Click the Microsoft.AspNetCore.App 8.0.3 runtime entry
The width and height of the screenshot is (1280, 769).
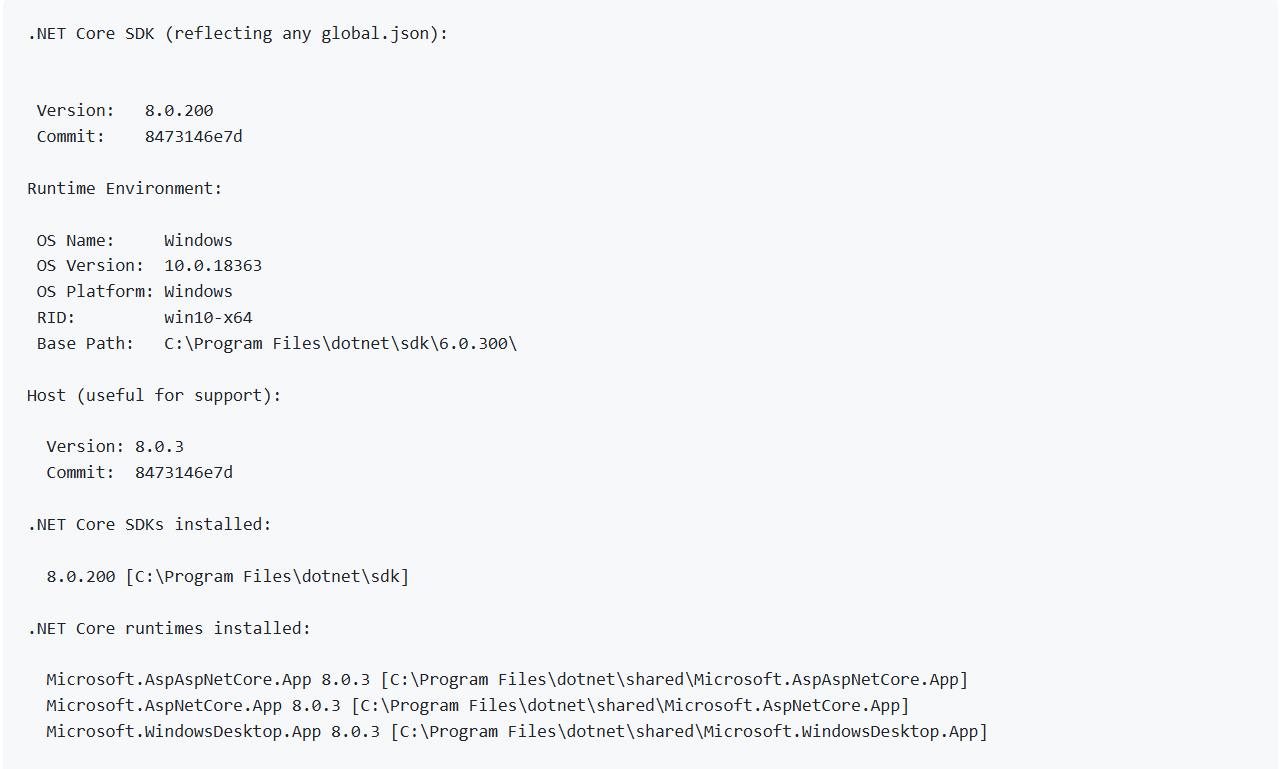(478, 706)
